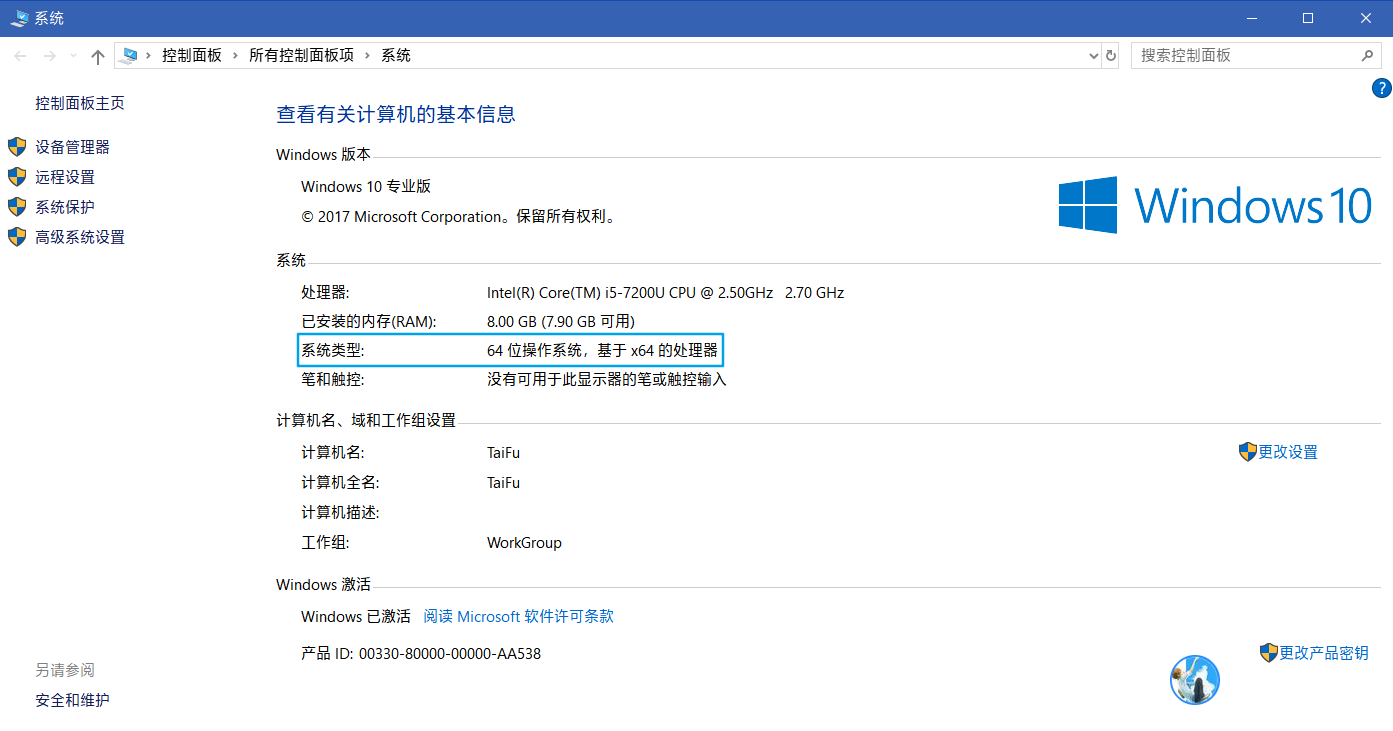Click the Windows 已激活 status text
Viewport: 1393px width, 731px height.
click(x=356, y=616)
